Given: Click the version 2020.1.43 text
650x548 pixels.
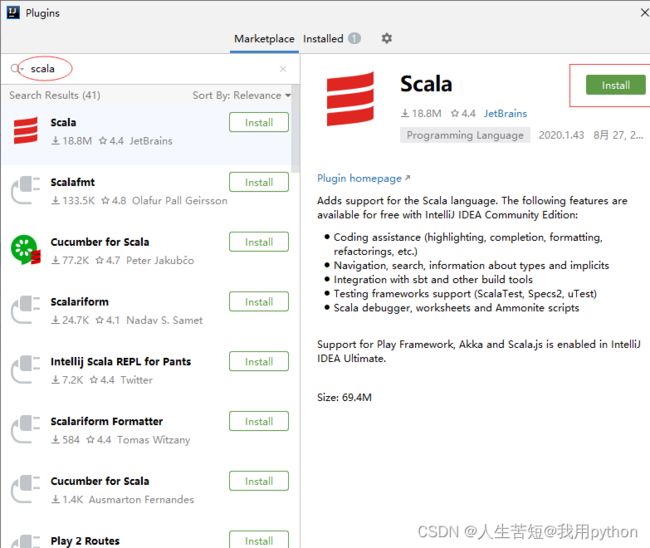Looking at the screenshot, I should (561, 135).
